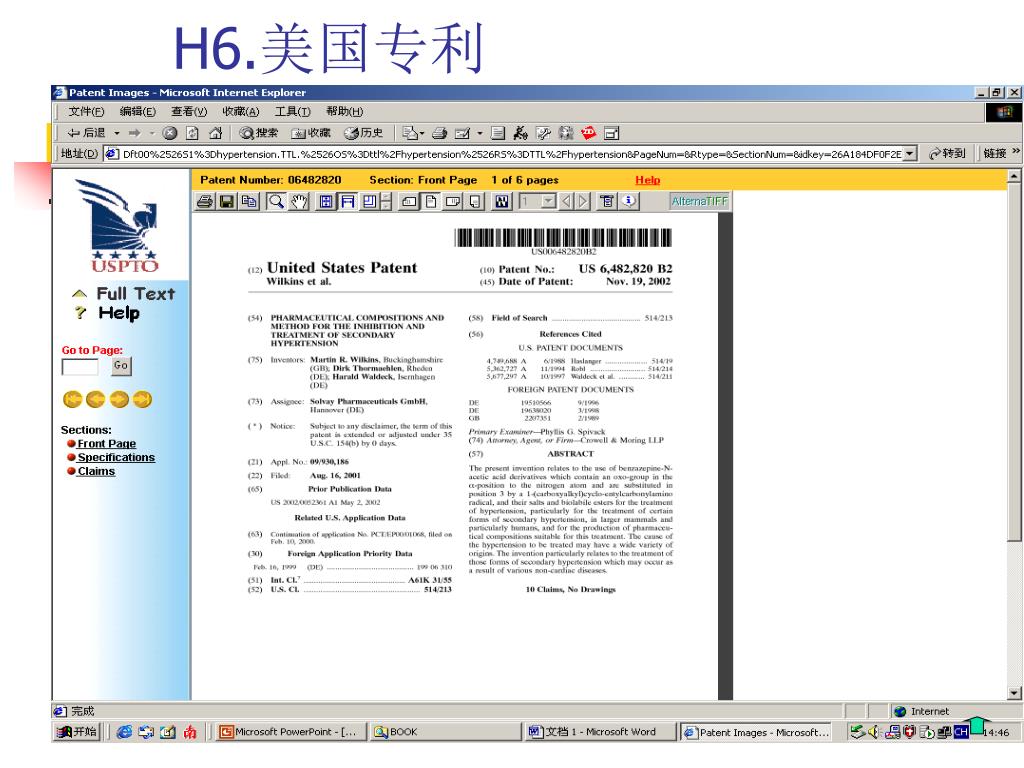Click the save image floppy icon
Viewport: 1024px width, 768px height.
tap(227, 202)
